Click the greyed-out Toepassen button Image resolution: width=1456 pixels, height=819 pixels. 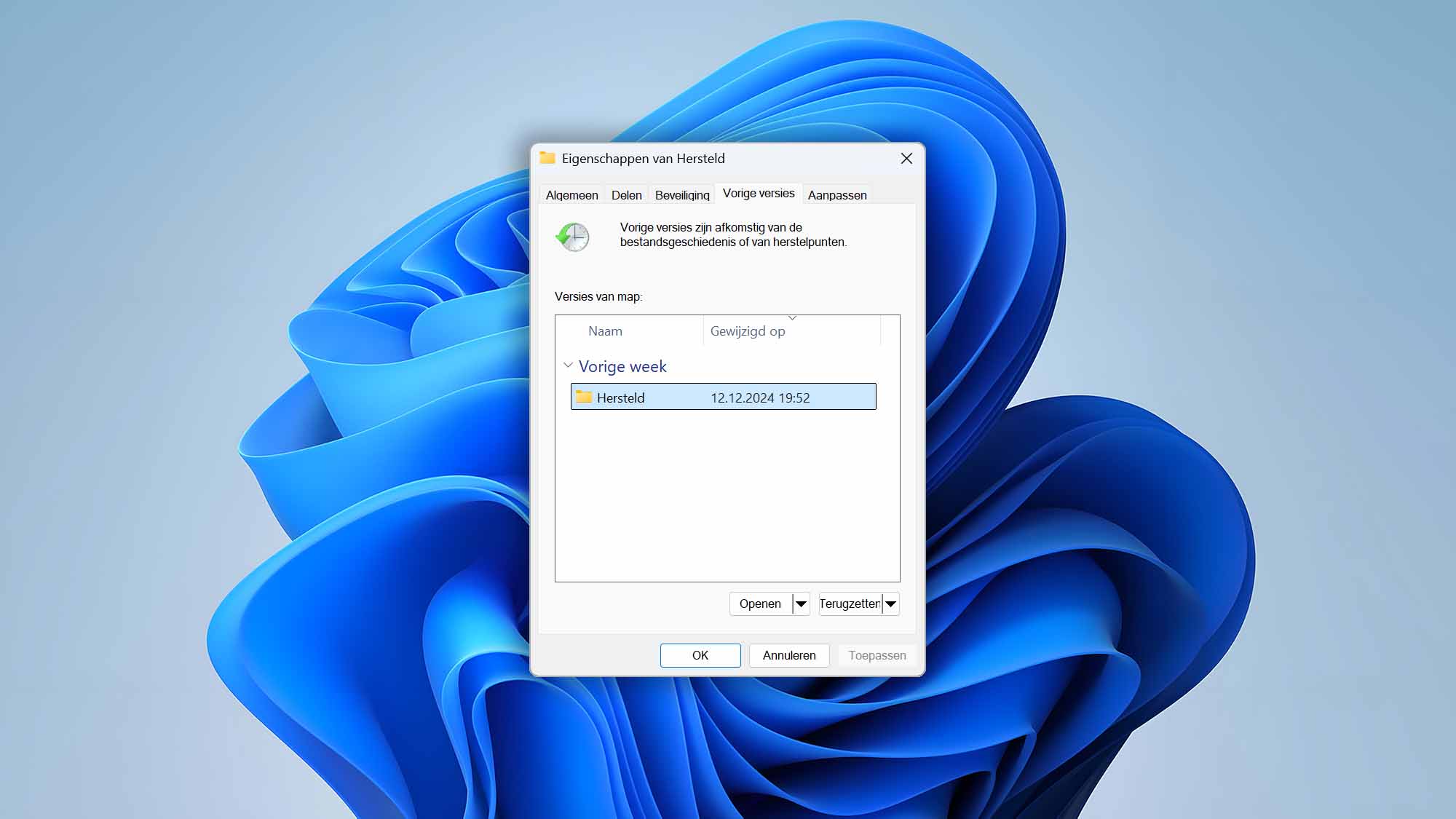coord(877,655)
